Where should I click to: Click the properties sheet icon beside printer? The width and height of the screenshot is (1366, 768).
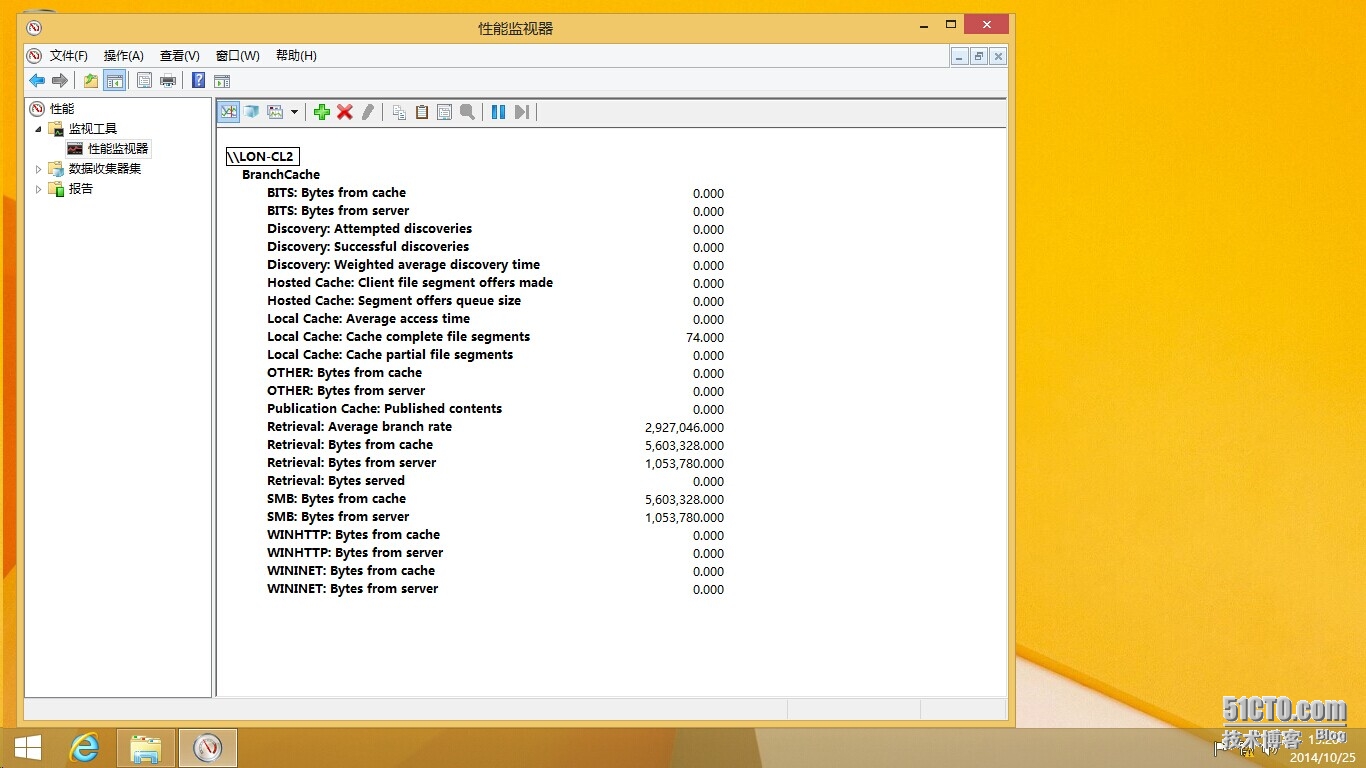pyautogui.click(x=144, y=81)
